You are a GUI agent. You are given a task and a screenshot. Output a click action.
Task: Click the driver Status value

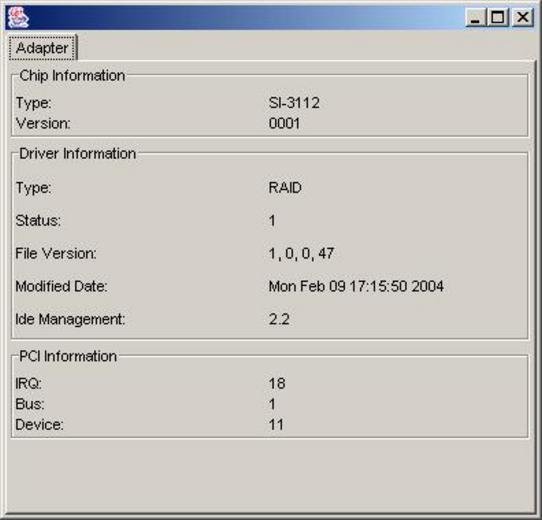[x=272, y=221]
